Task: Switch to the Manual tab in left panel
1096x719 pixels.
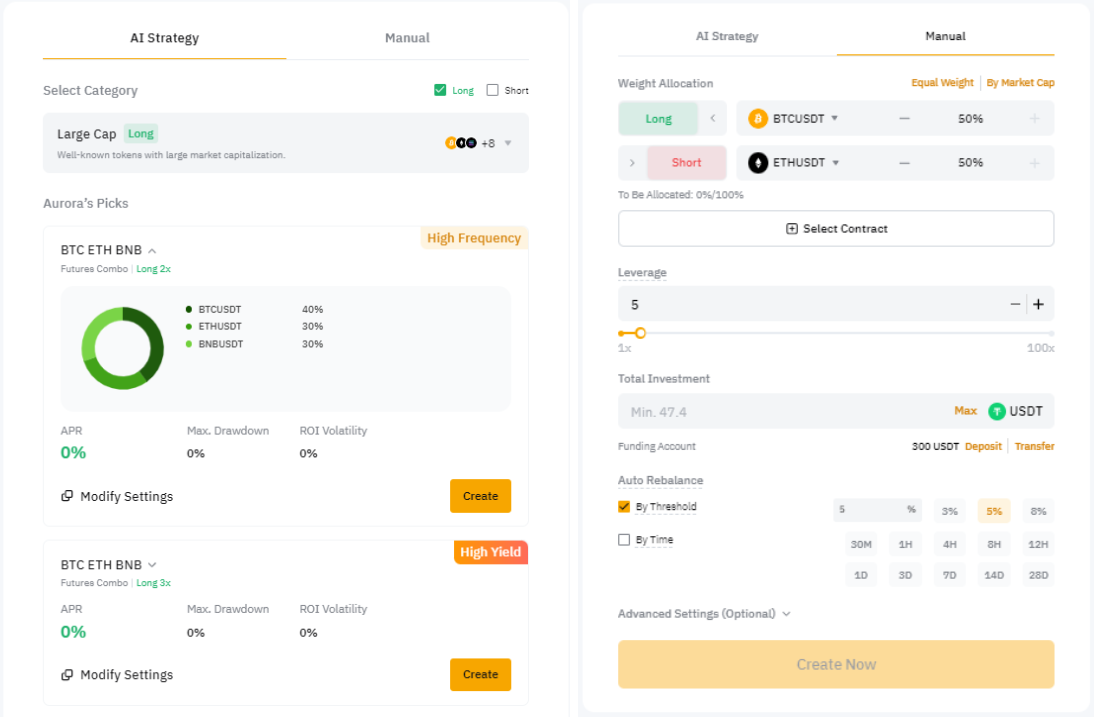Action: click(407, 38)
